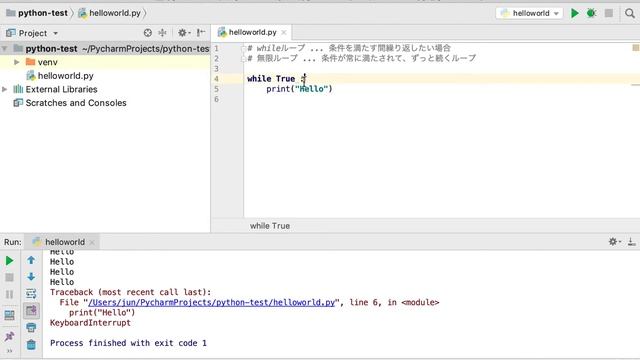Close the helloworld.py editor tab
Screen dimensions: 640x360
coord(284,33)
